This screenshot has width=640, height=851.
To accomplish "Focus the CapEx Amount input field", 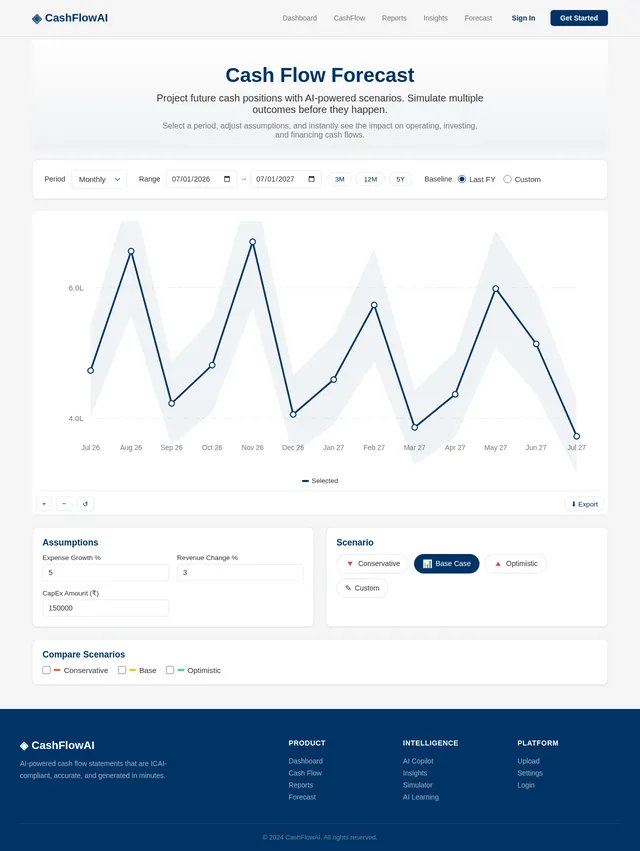I will pos(105,608).
